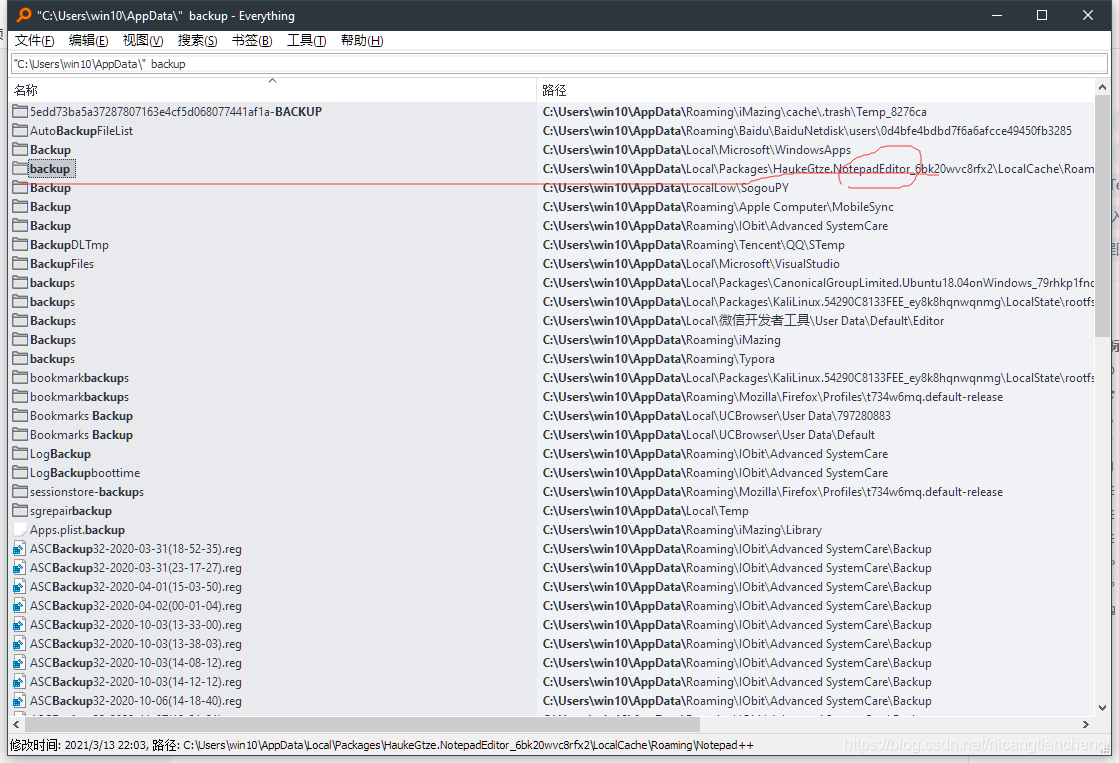The image size is (1119, 763).
Task: Click reg icon of ASCBackup32-2020-04-01(15-03-50).reg
Action: (20, 587)
